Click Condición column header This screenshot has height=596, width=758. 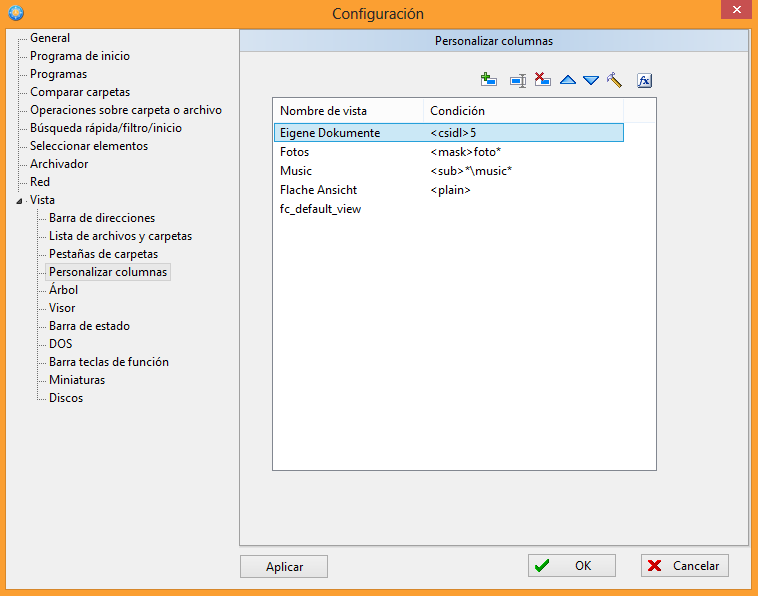click(x=524, y=111)
